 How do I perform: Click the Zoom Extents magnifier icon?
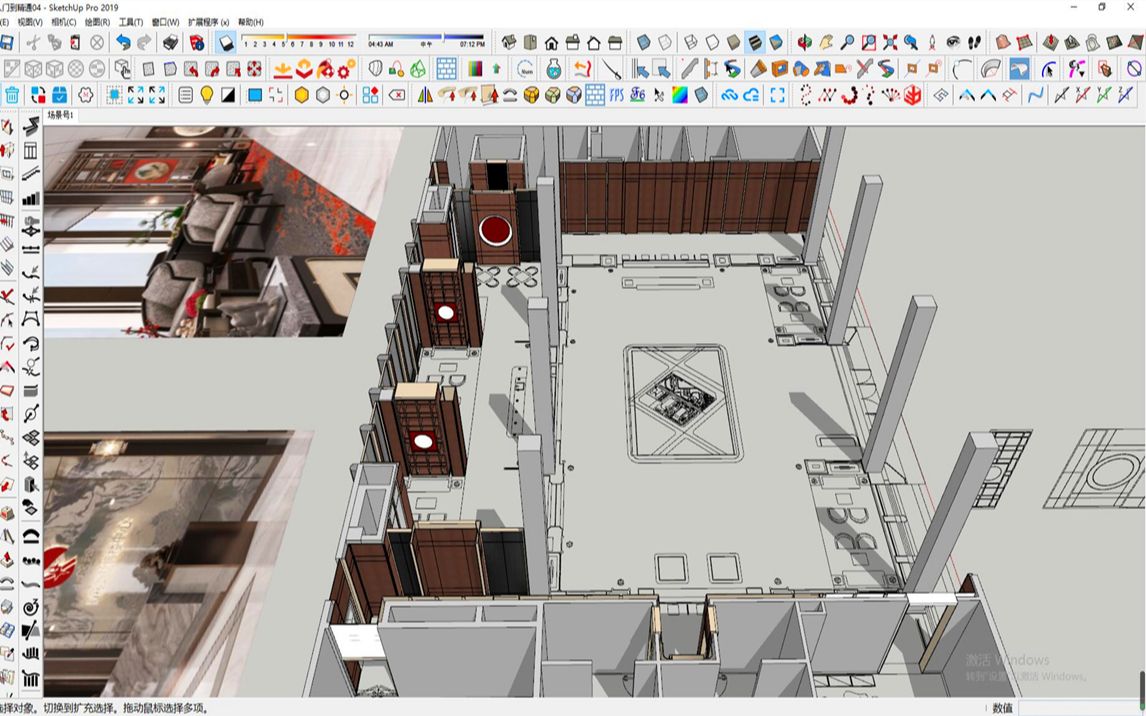888,42
